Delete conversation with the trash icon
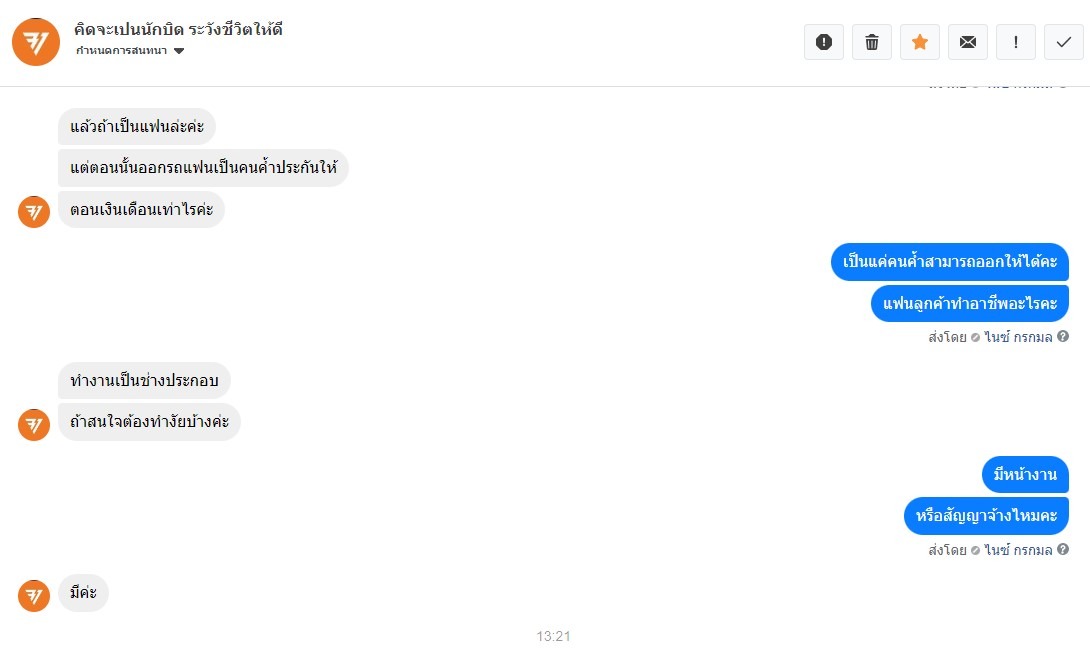Image resolution: width=1090 pixels, height=668 pixels. pos(872,42)
